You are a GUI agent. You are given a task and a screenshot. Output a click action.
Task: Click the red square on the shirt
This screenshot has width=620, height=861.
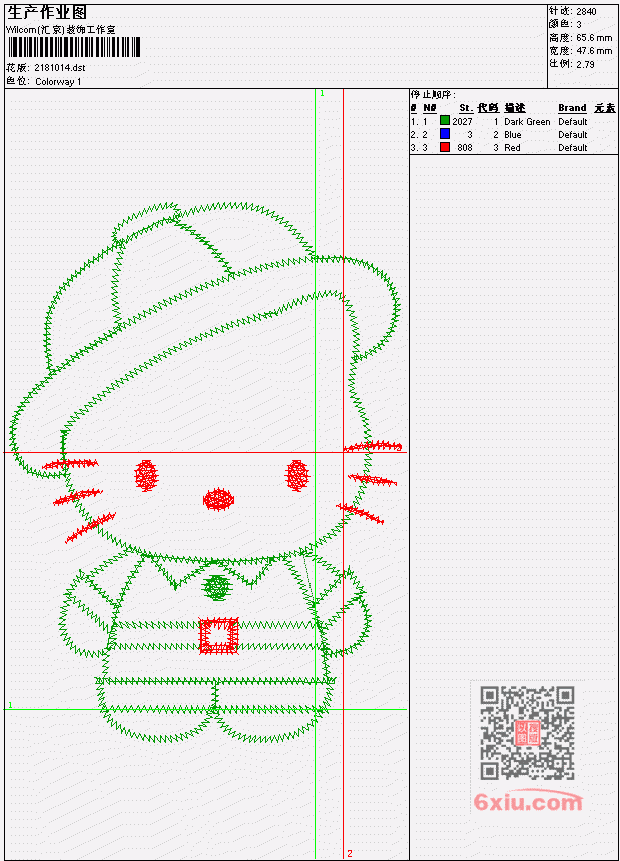tap(219, 635)
